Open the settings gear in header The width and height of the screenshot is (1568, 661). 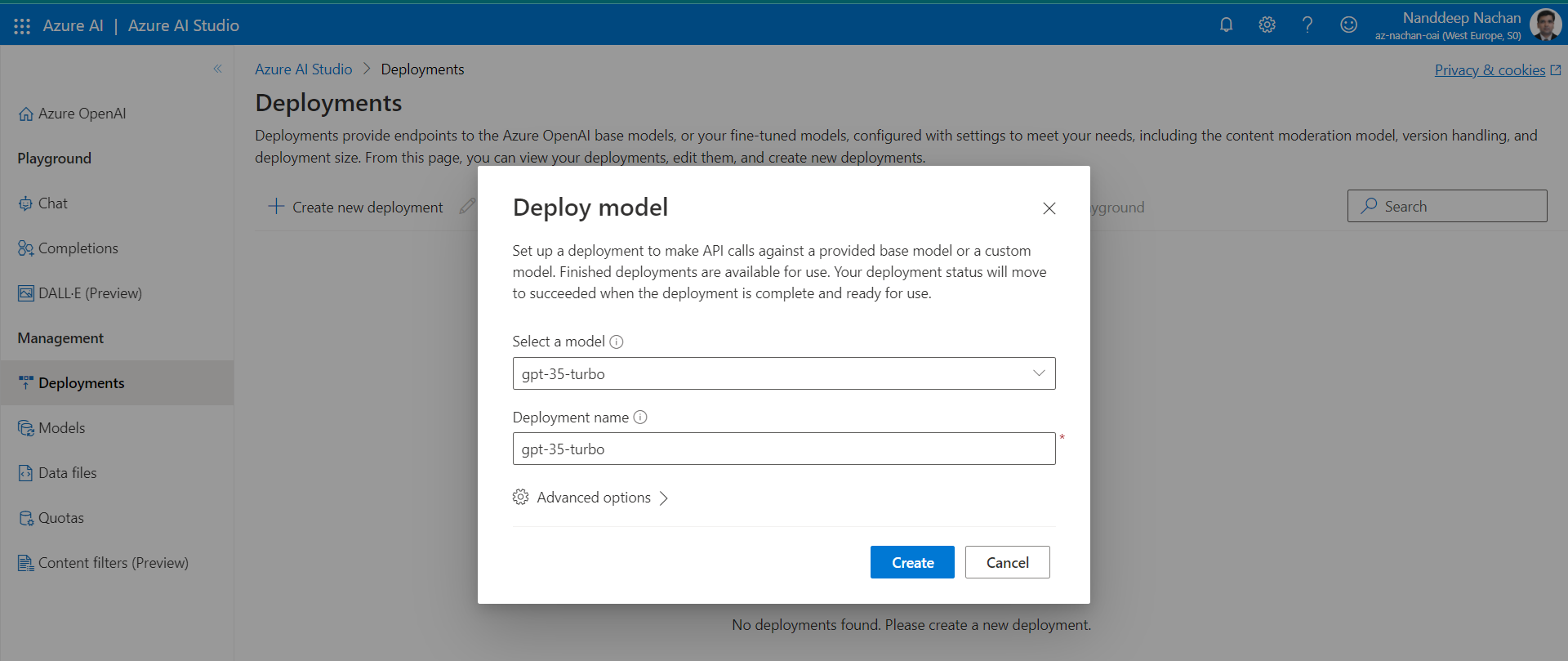(1267, 25)
